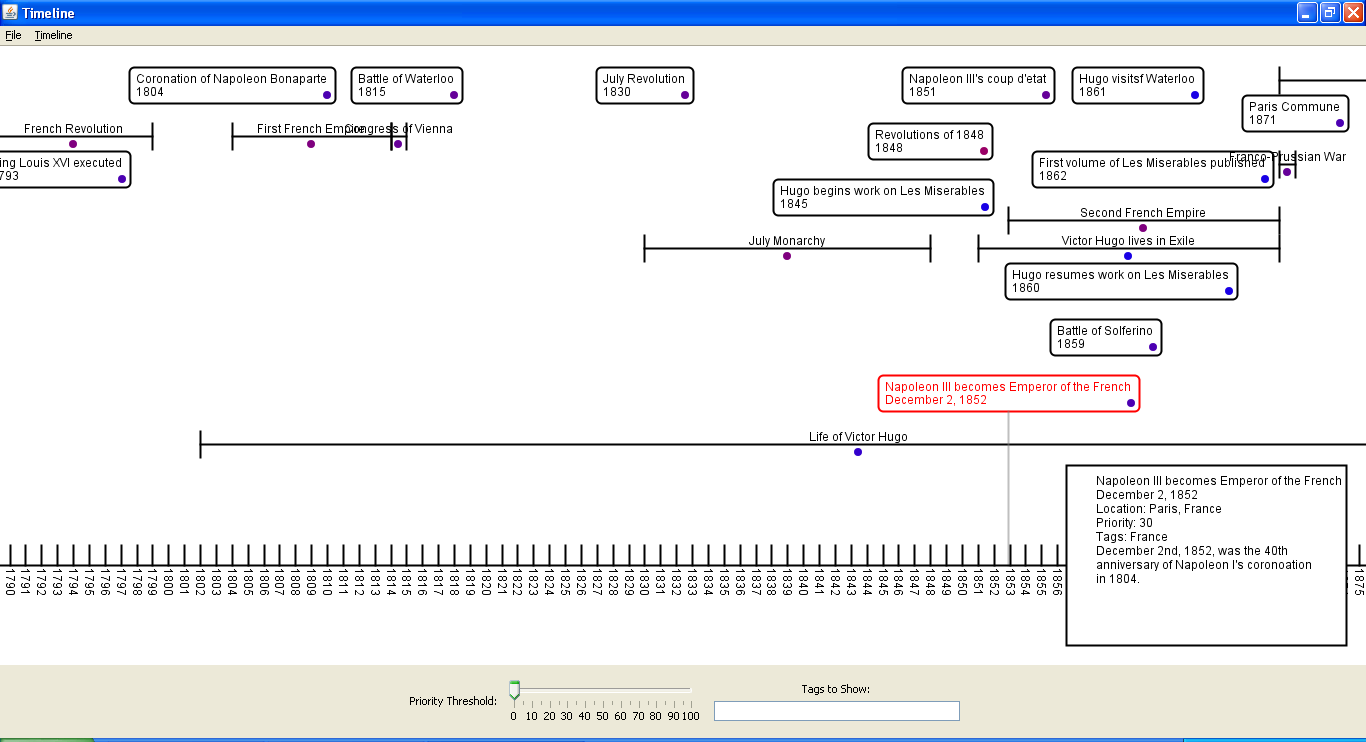
Task: Select Coronation of Napoleon Bonaparte event
Action: [231, 86]
